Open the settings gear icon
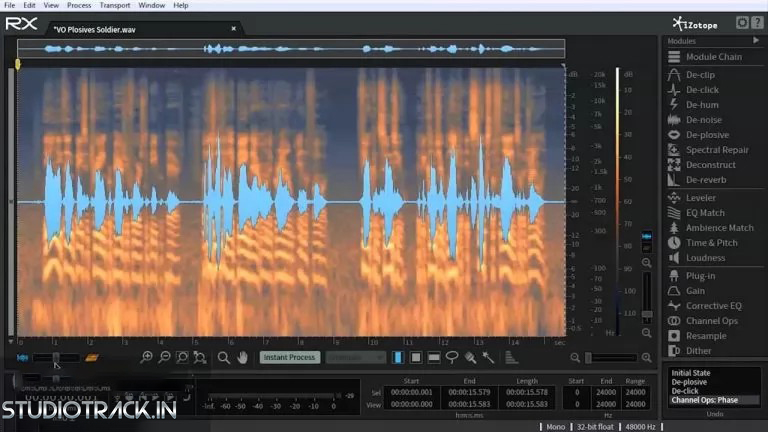The width and height of the screenshot is (768, 432). point(742,23)
